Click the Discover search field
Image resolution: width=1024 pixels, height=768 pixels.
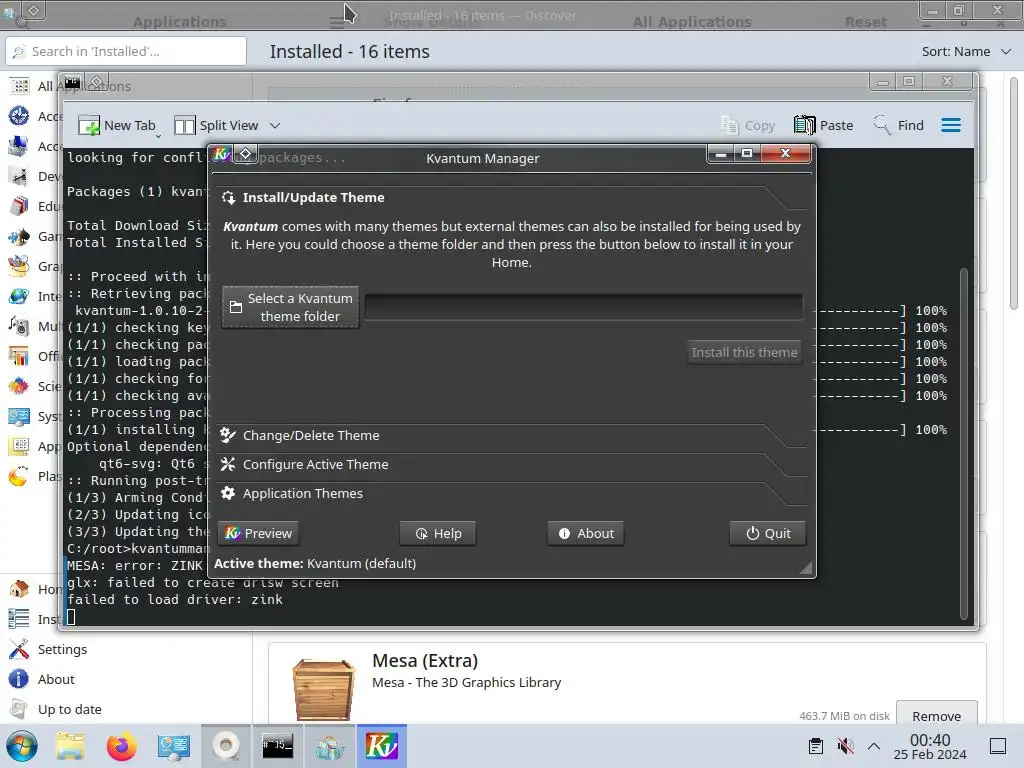[126, 52]
